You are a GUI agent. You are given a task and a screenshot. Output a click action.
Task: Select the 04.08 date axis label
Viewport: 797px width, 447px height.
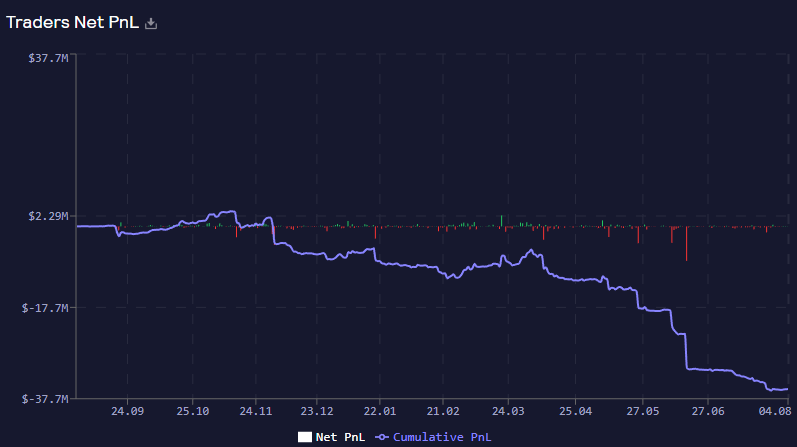point(775,411)
